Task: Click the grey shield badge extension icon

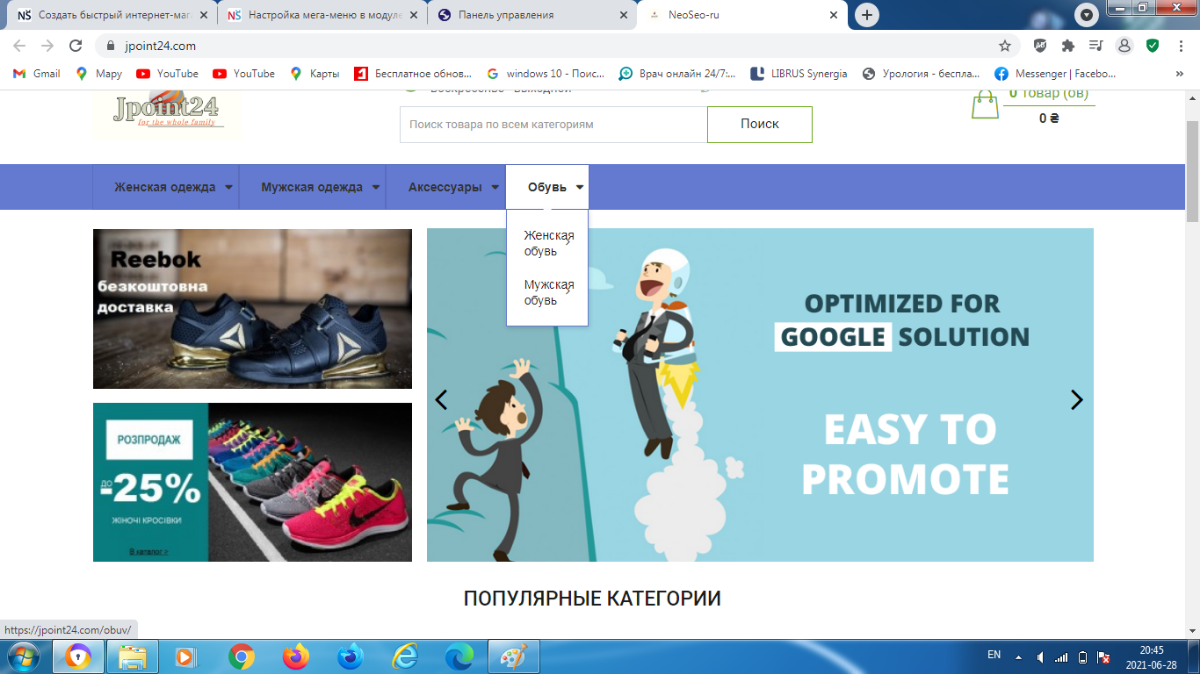Action: coord(1040,46)
